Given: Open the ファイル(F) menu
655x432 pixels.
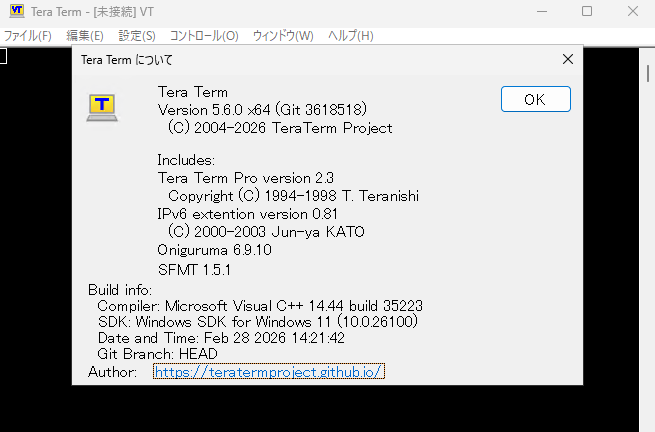Looking at the screenshot, I should (28, 36).
